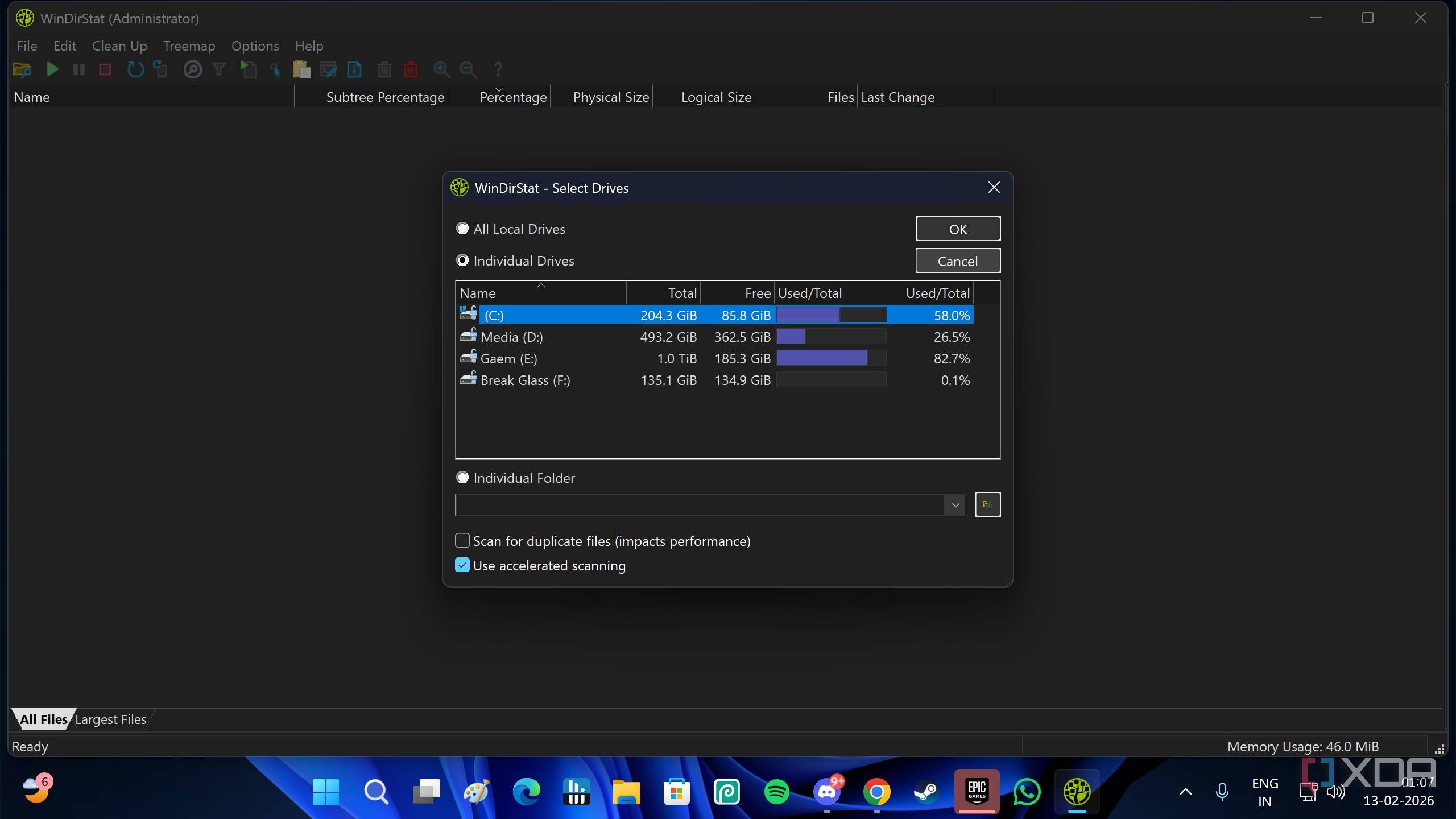Click the question mark help icon

click(x=498, y=69)
